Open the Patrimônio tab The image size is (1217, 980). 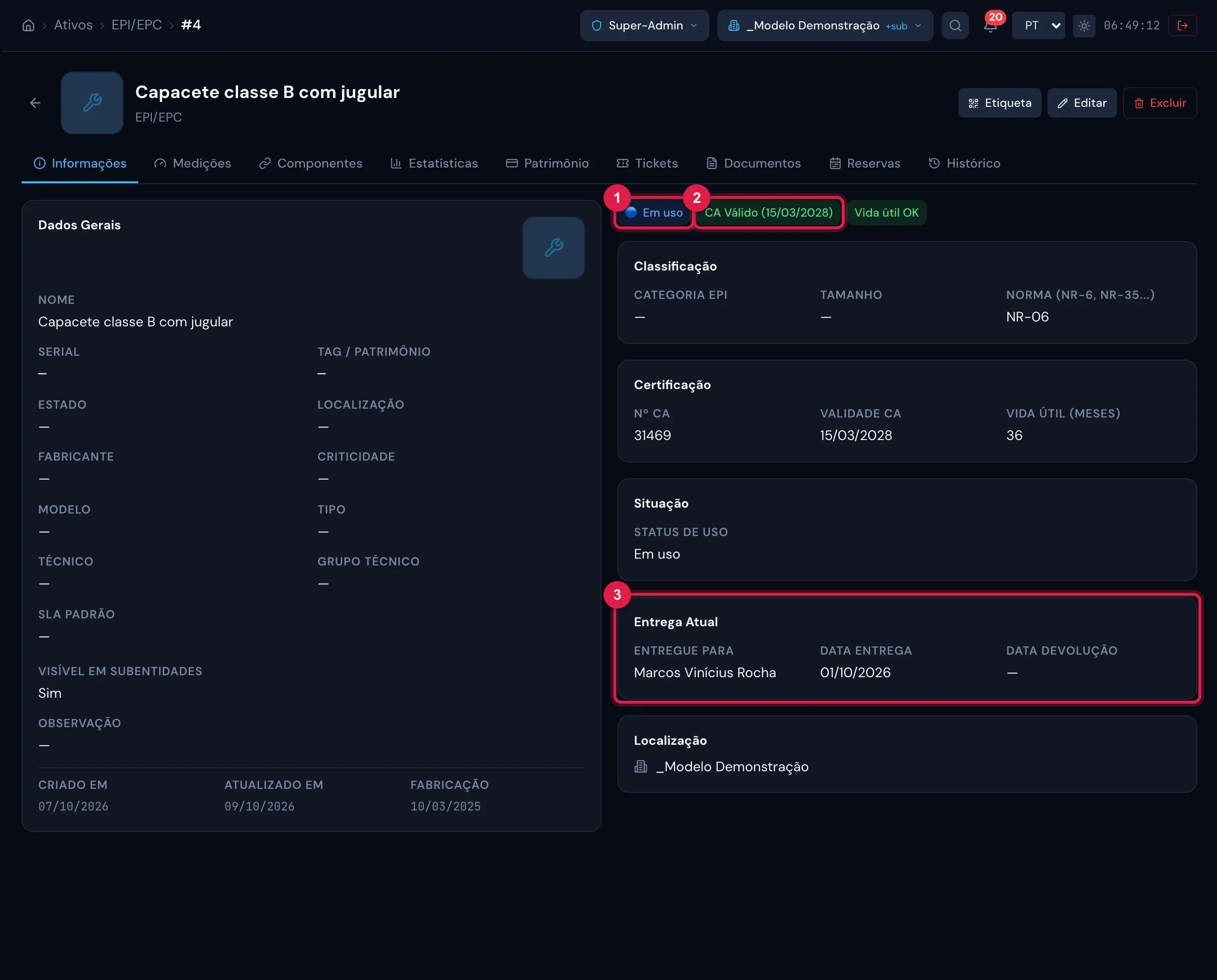[547, 163]
